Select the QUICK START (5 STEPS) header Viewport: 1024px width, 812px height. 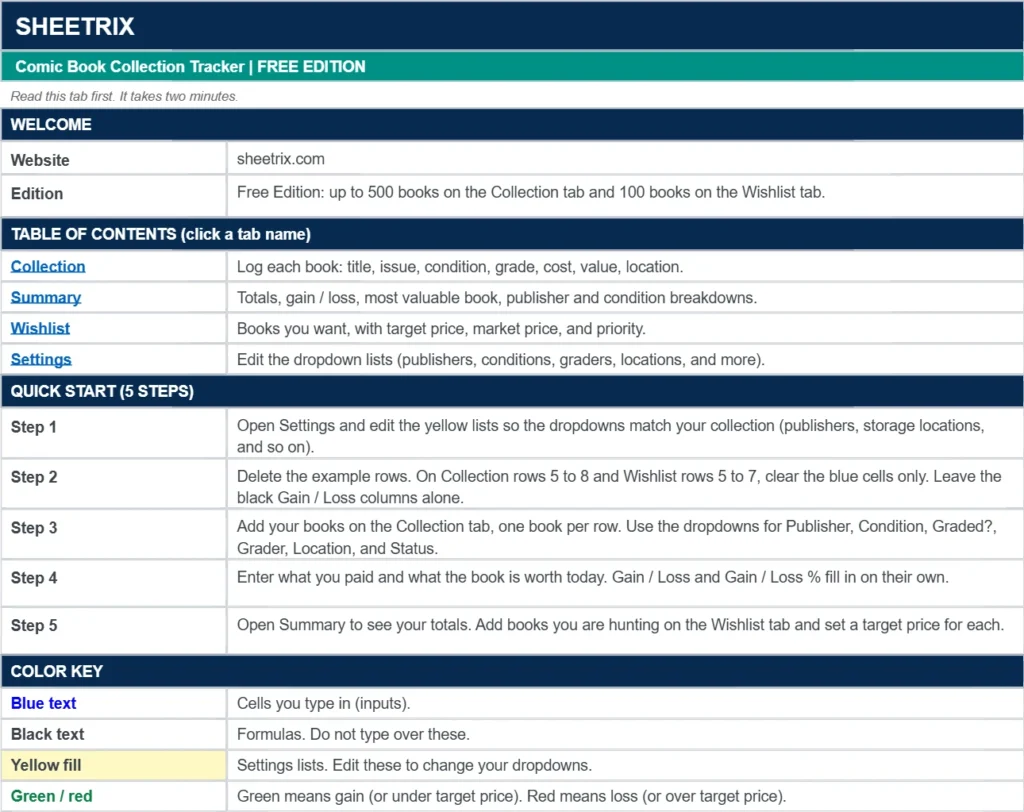click(512, 391)
